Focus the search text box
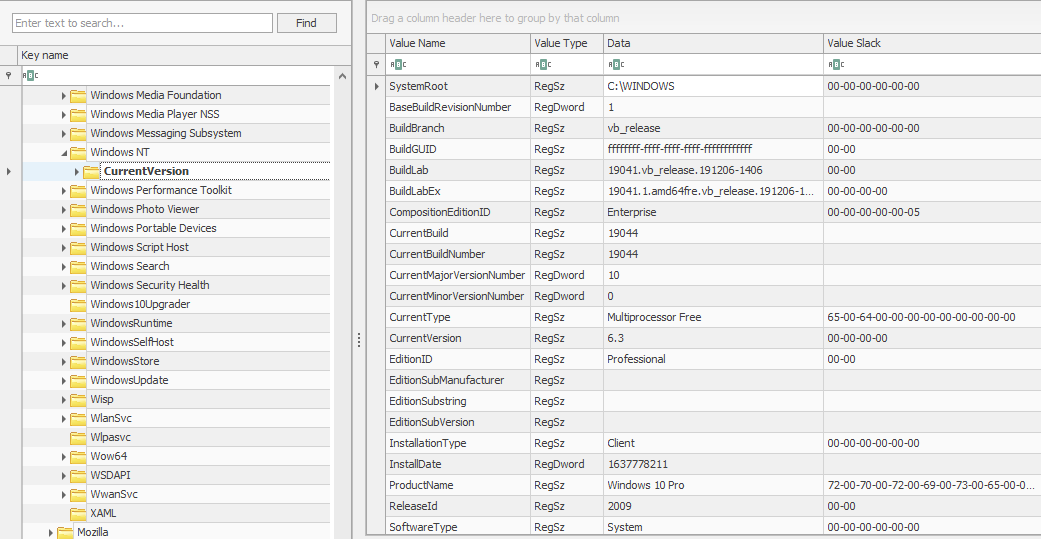Viewport: 1041px width, 539px height. coord(142,22)
